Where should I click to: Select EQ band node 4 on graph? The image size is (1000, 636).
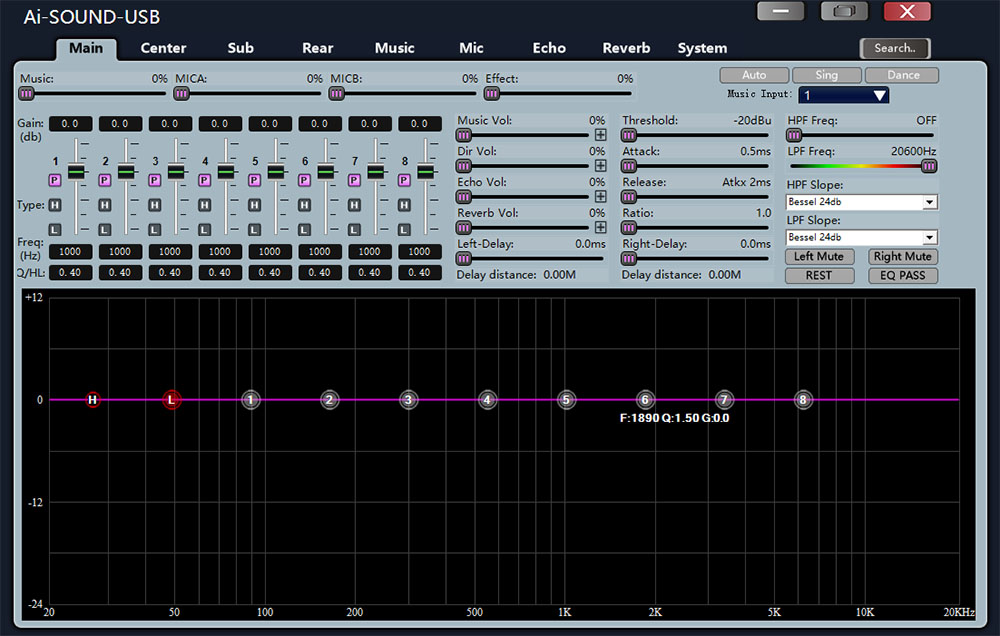(487, 400)
